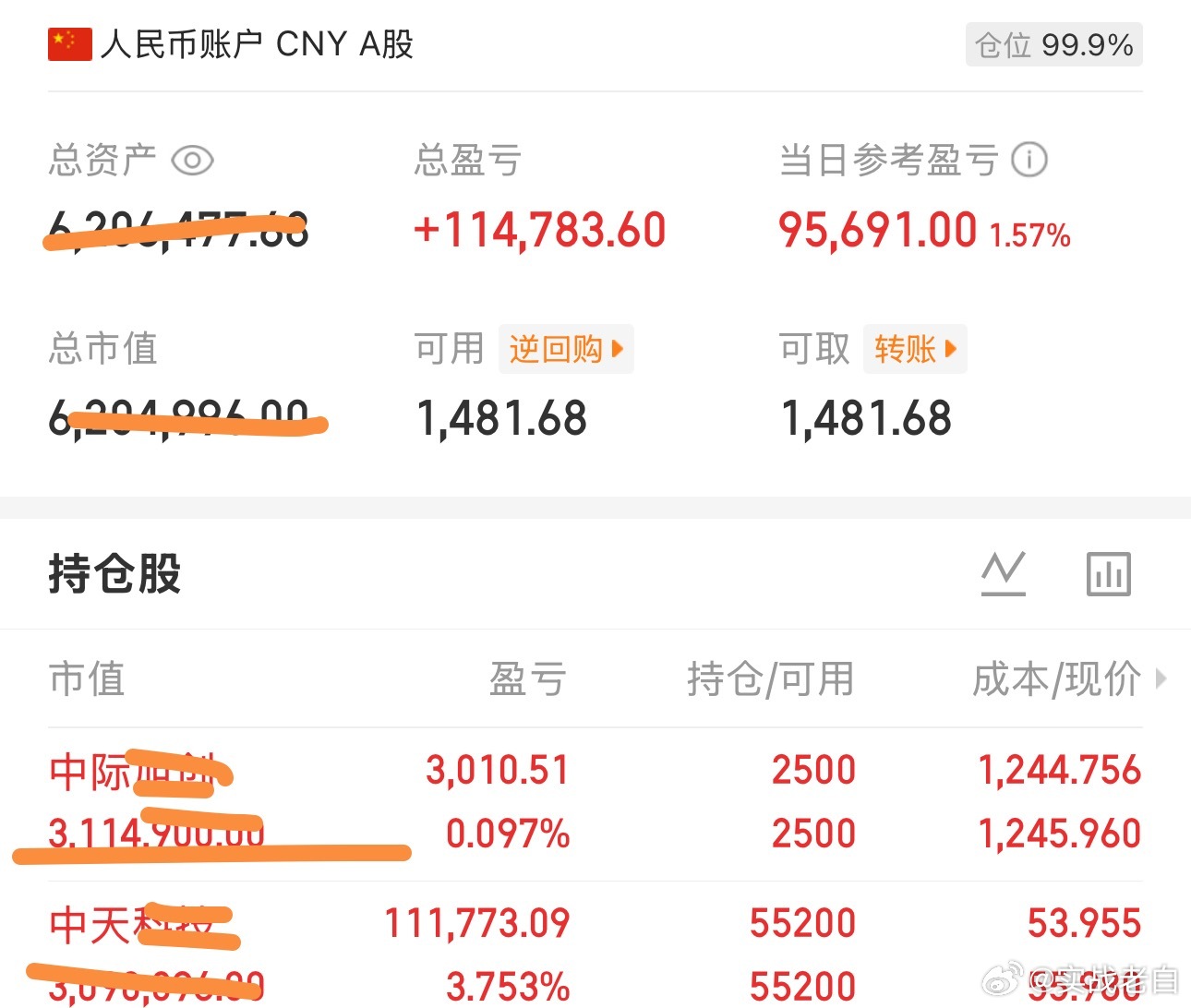Tap profit value 111,773.09
Image resolution: width=1191 pixels, height=1008 pixels.
[x=477, y=923]
